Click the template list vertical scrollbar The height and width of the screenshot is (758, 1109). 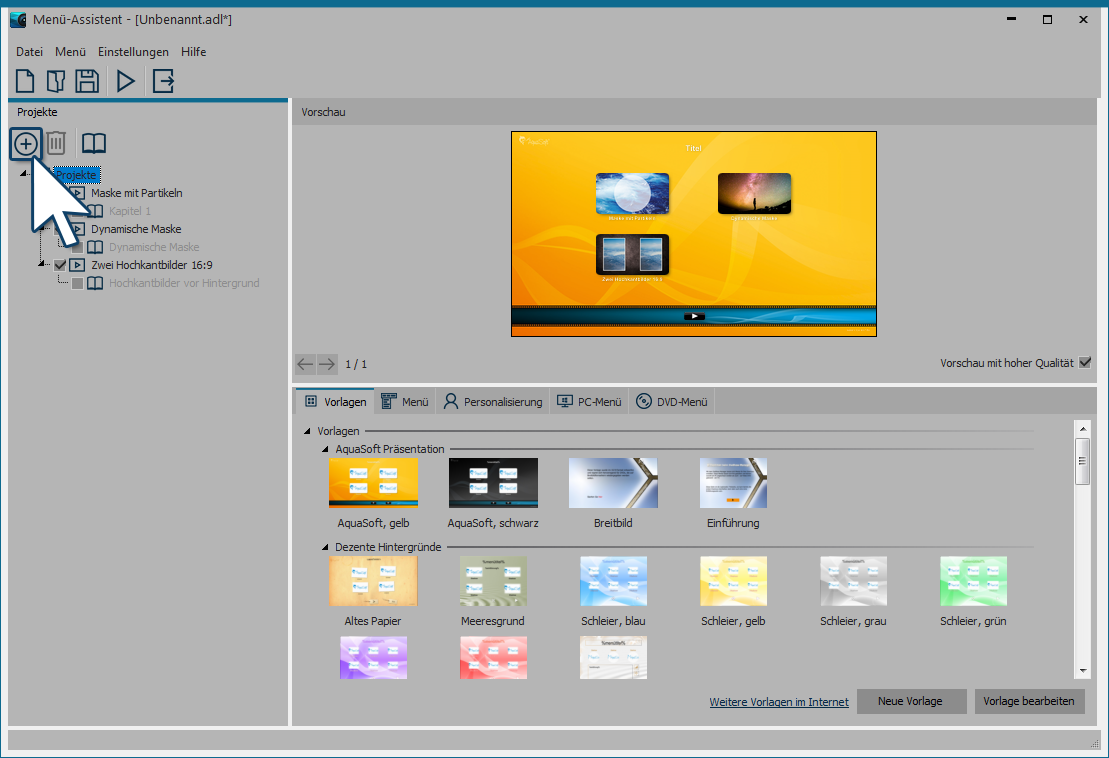pos(1081,550)
